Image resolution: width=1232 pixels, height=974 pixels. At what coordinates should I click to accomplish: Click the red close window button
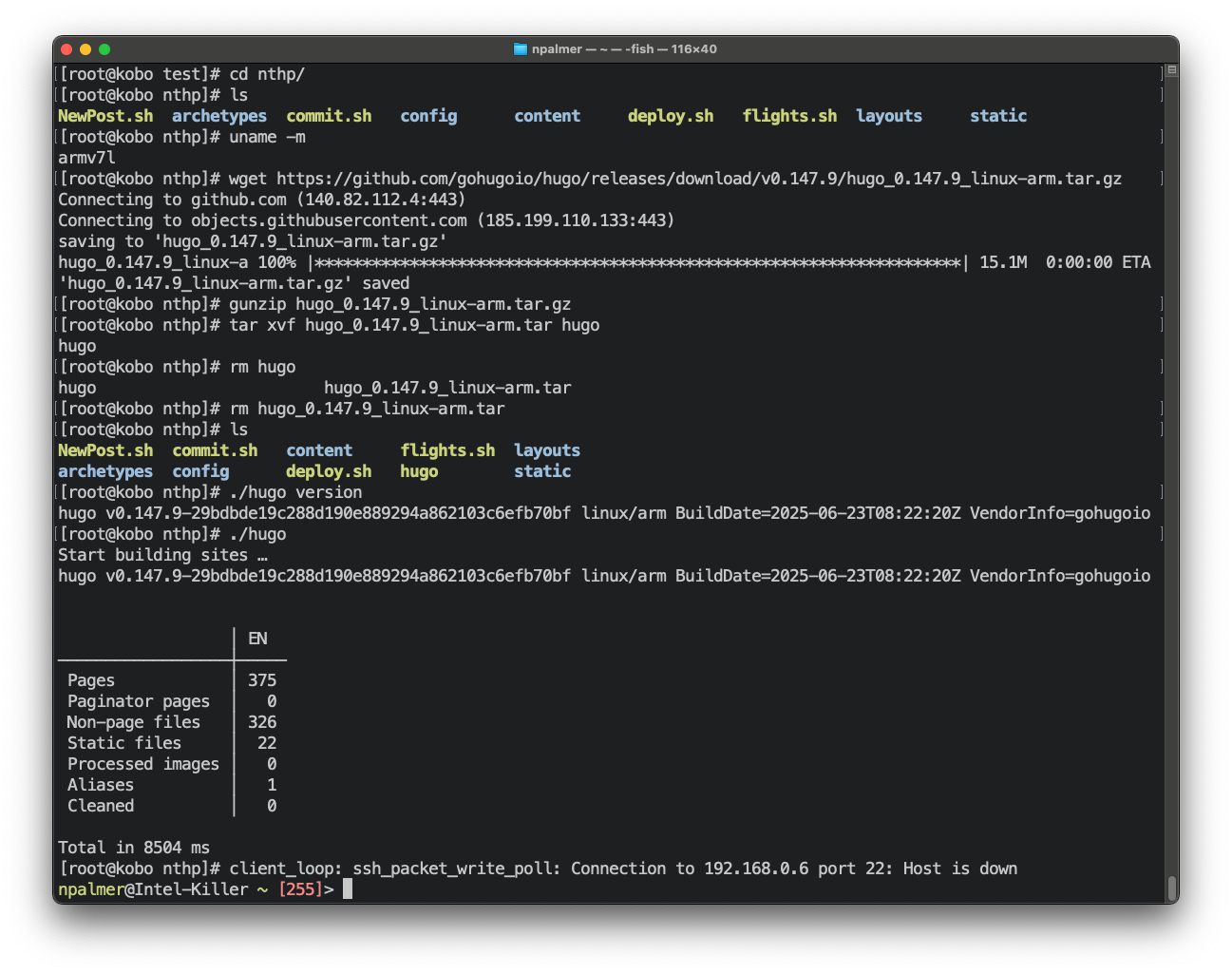pyautogui.click(x=66, y=49)
